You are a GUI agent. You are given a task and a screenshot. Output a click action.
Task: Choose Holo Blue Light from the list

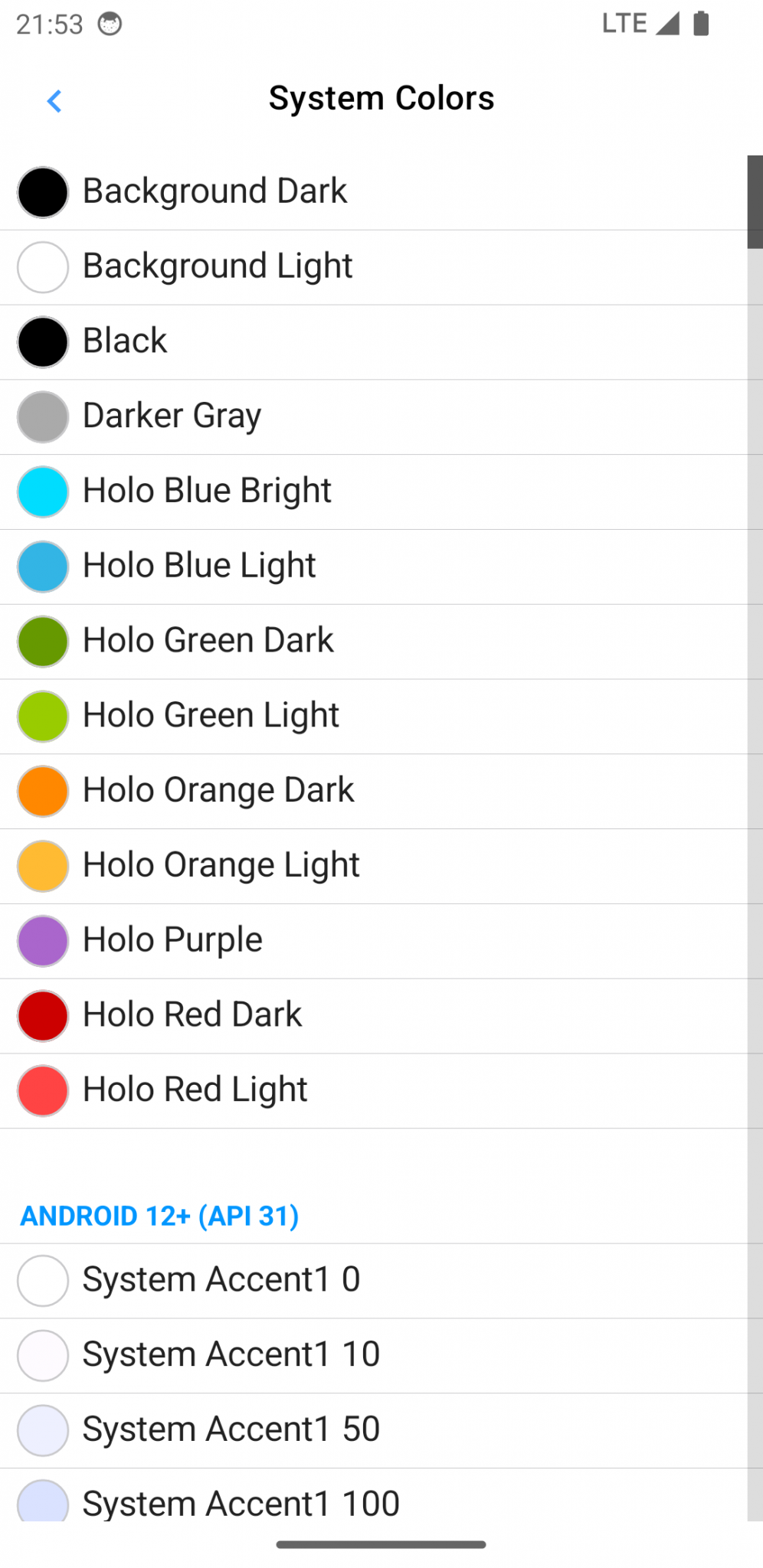point(374,567)
